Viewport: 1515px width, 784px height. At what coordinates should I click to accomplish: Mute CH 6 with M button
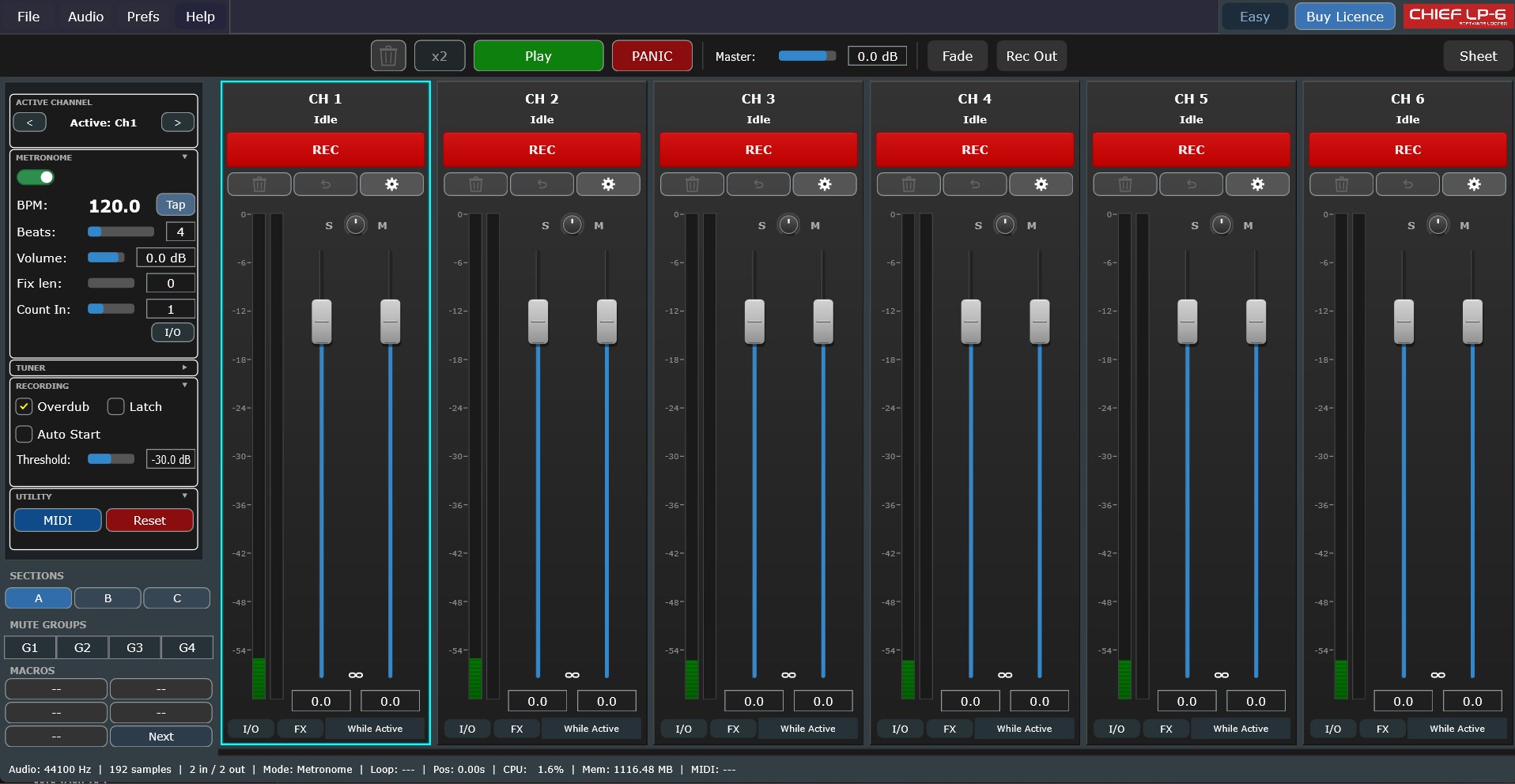[x=1465, y=226]
